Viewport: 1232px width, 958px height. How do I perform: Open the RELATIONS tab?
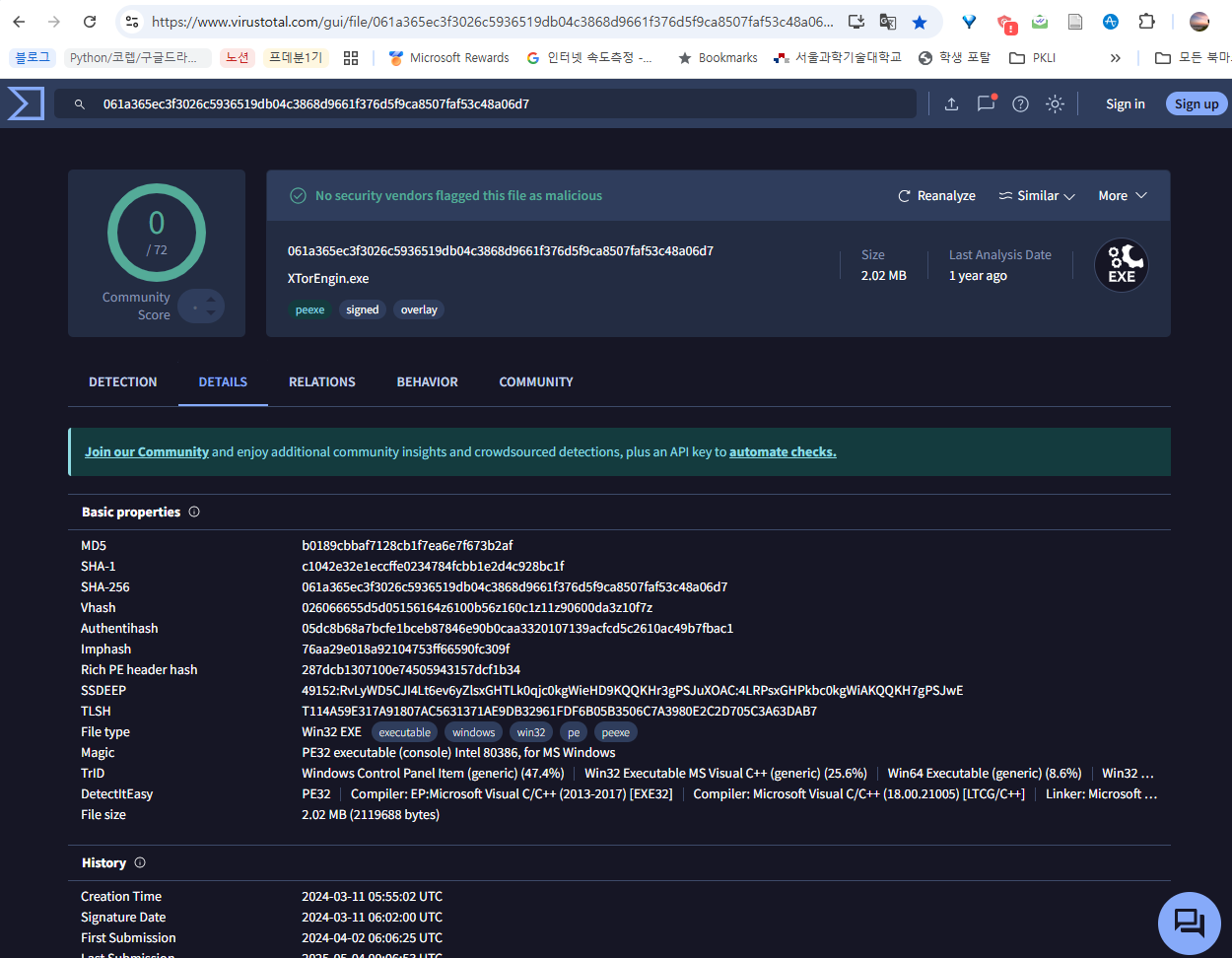[x=322, y=381]
